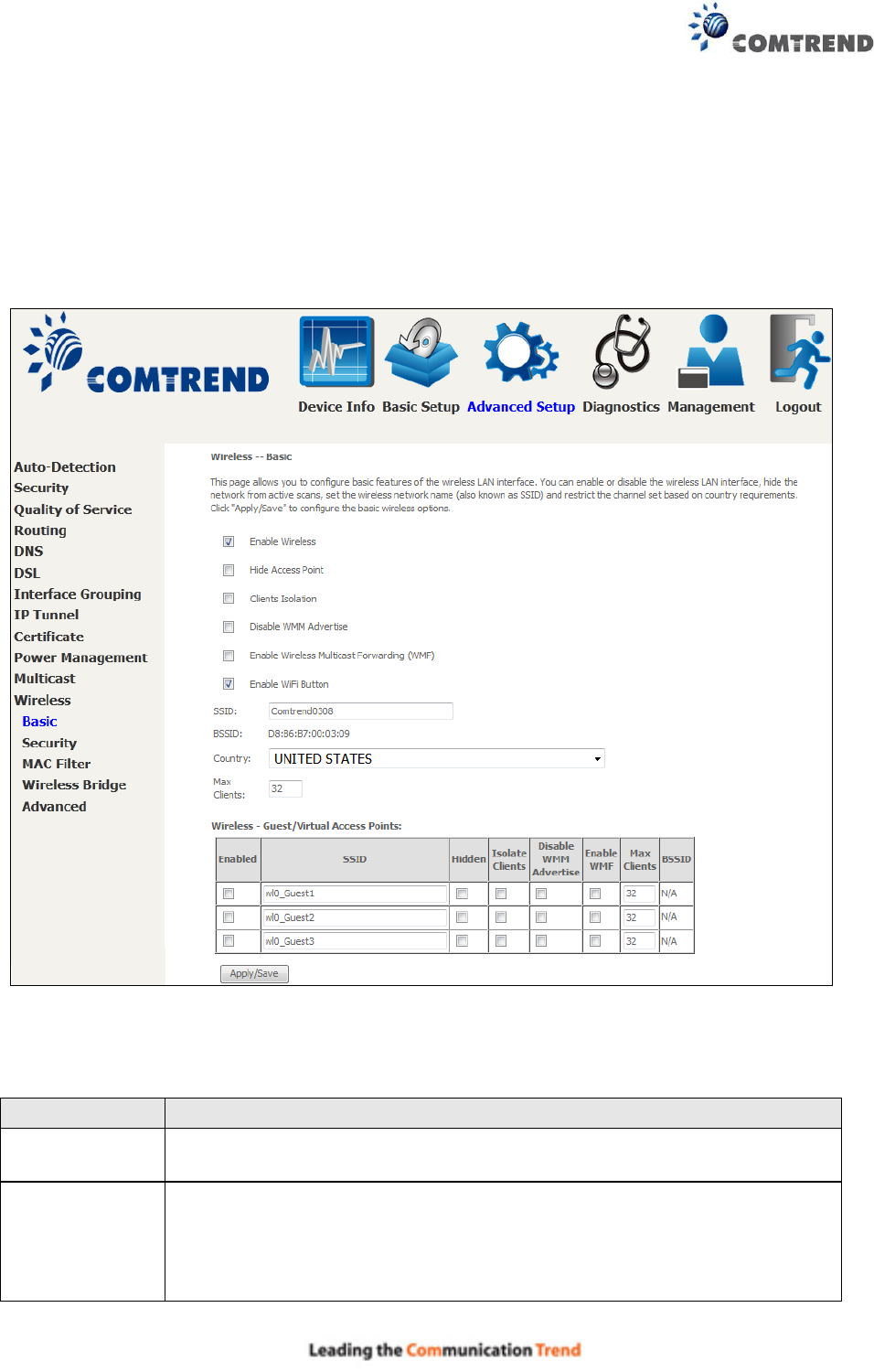The width and height of the screenshot is (874, 1372).
Task: Open the Basic Setup disc icon
Action: click(x=421, y=352)
